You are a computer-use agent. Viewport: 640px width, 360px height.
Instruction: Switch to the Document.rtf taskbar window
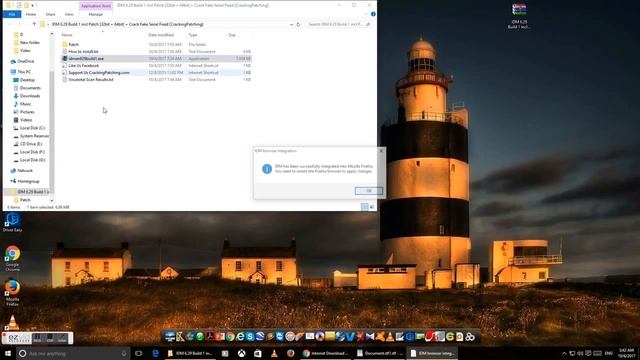(x=380, y=353)
